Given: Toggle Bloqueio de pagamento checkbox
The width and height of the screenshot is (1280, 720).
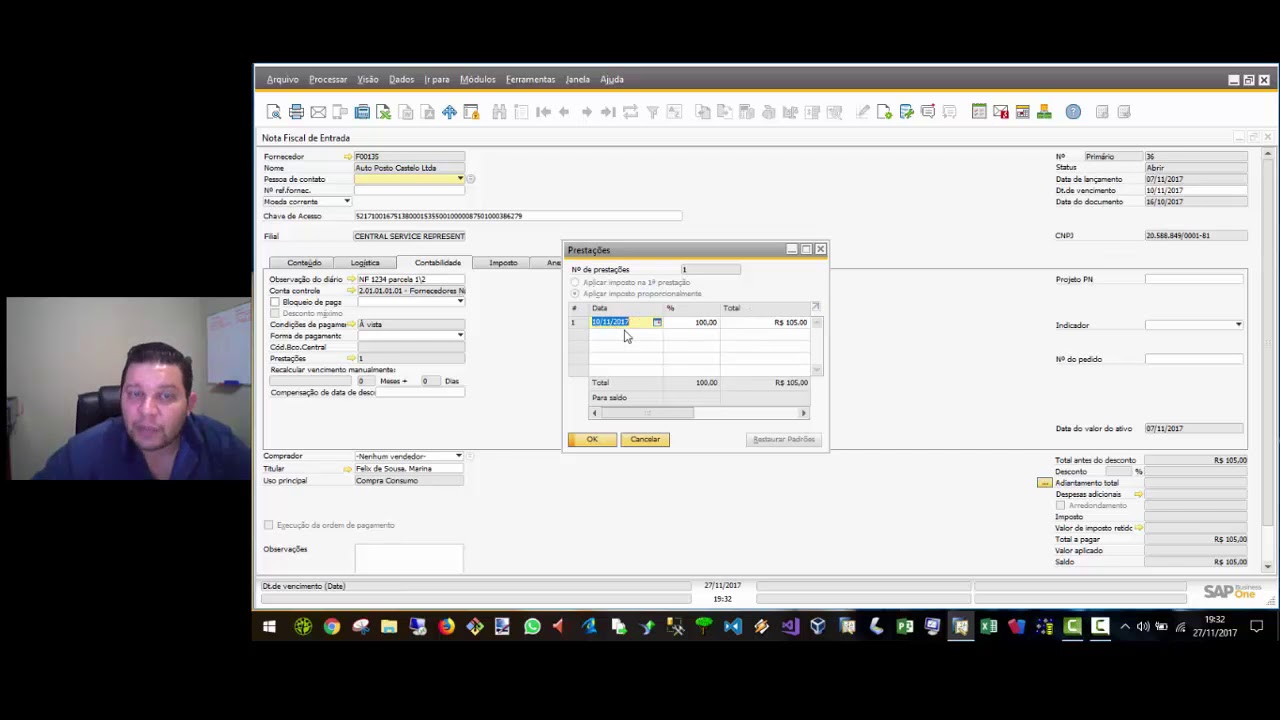Looking at the screenshot, I should 275,302.
